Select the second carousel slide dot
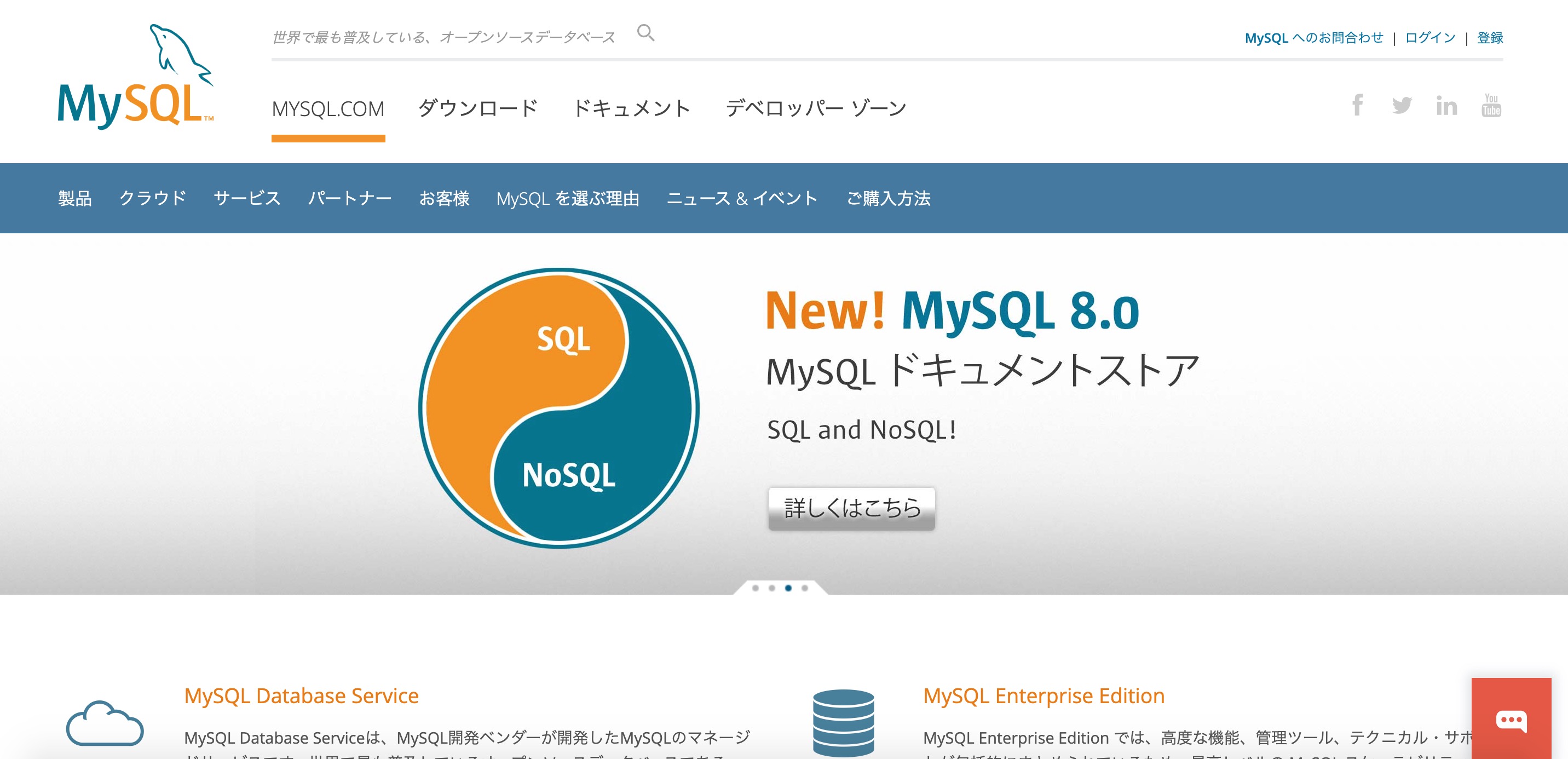This screenshot has height=759, width=1568. [772, 588]
